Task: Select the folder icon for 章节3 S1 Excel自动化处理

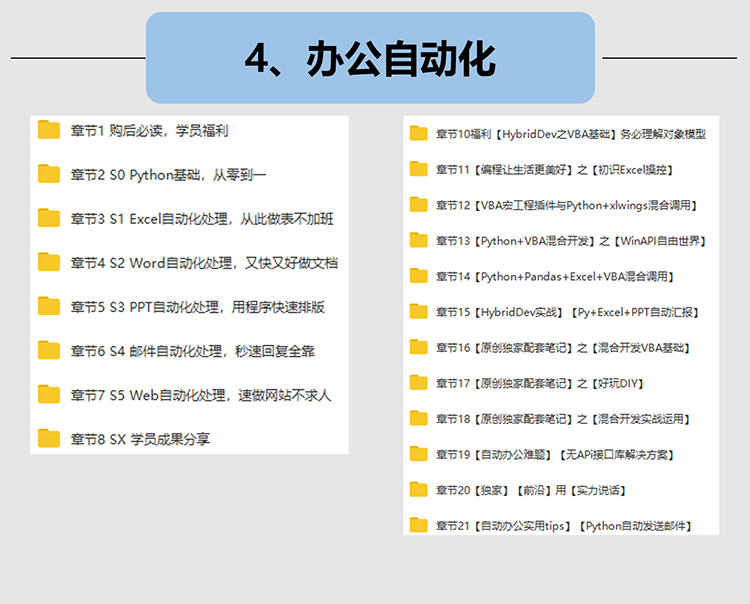Action: 49,218
